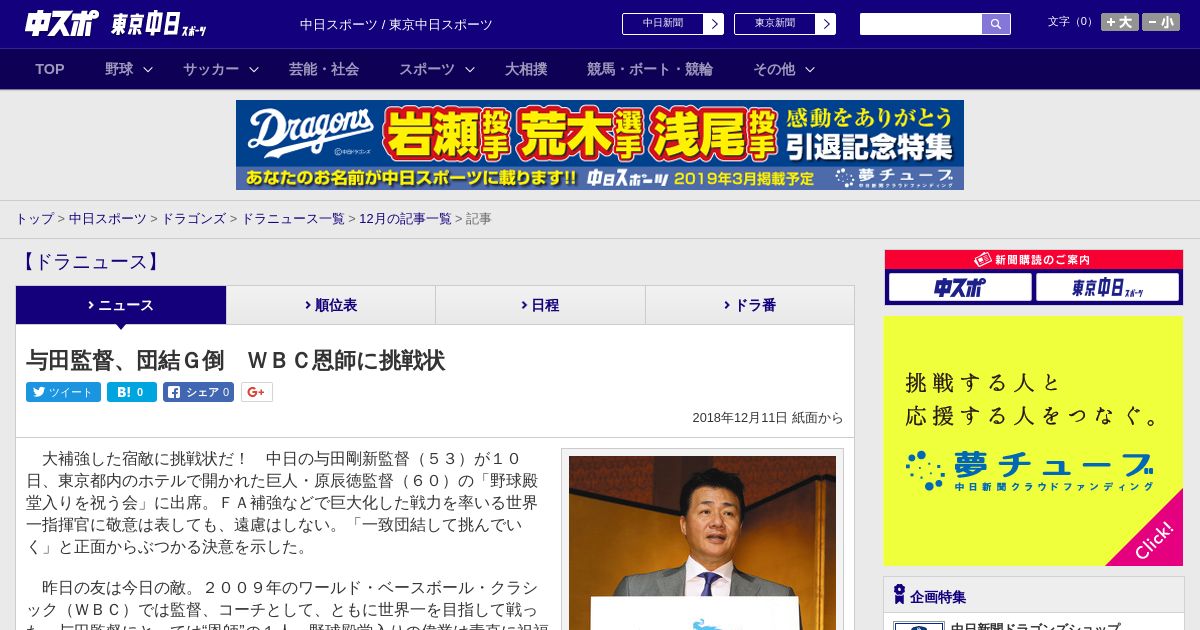Click 中スポ subscription button in sidebar
The width and height of the screenshot is (1200, 630).
coord(960,288)
